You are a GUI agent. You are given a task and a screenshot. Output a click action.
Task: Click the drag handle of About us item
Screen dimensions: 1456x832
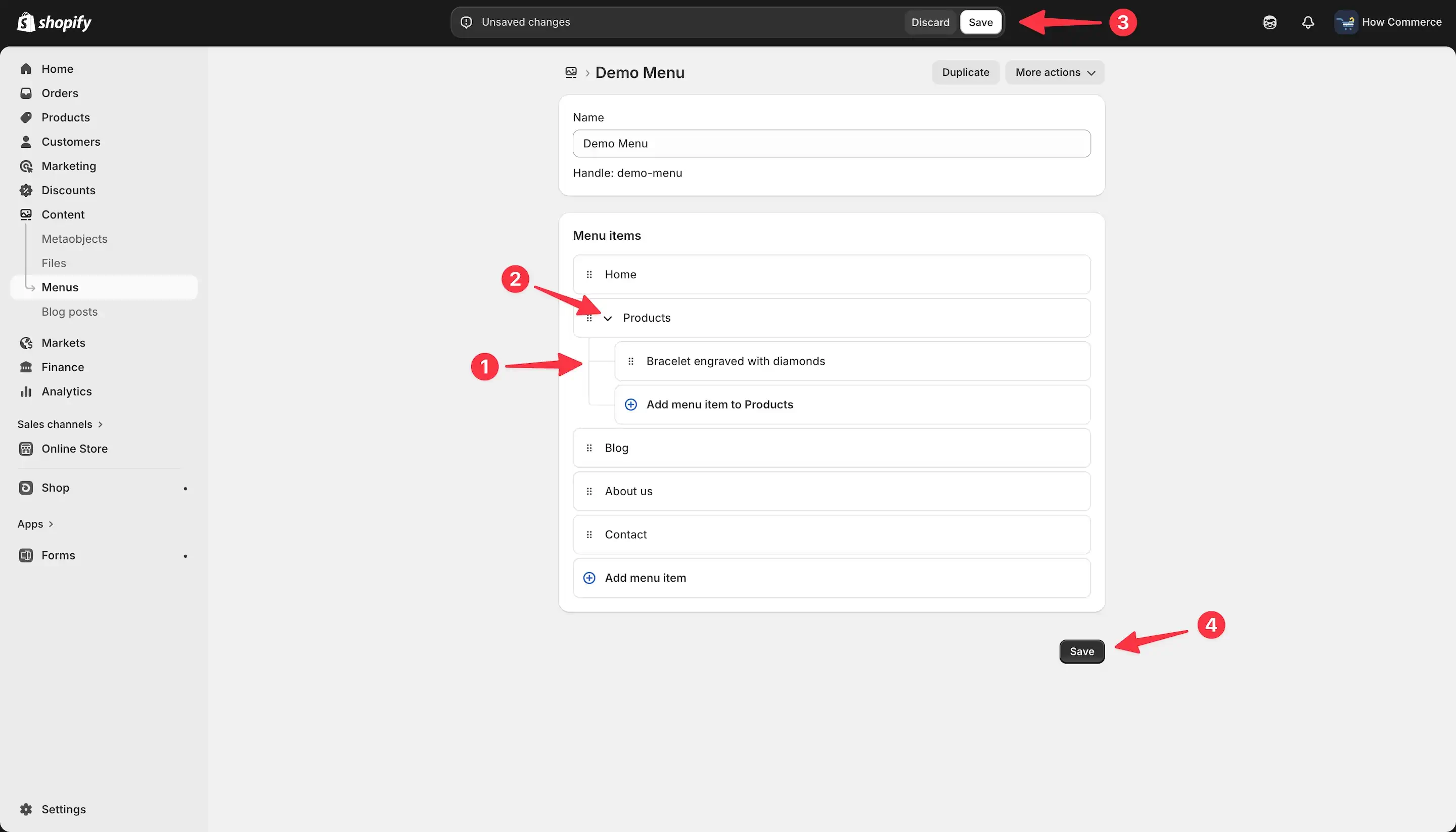click(x=589, y=492)
